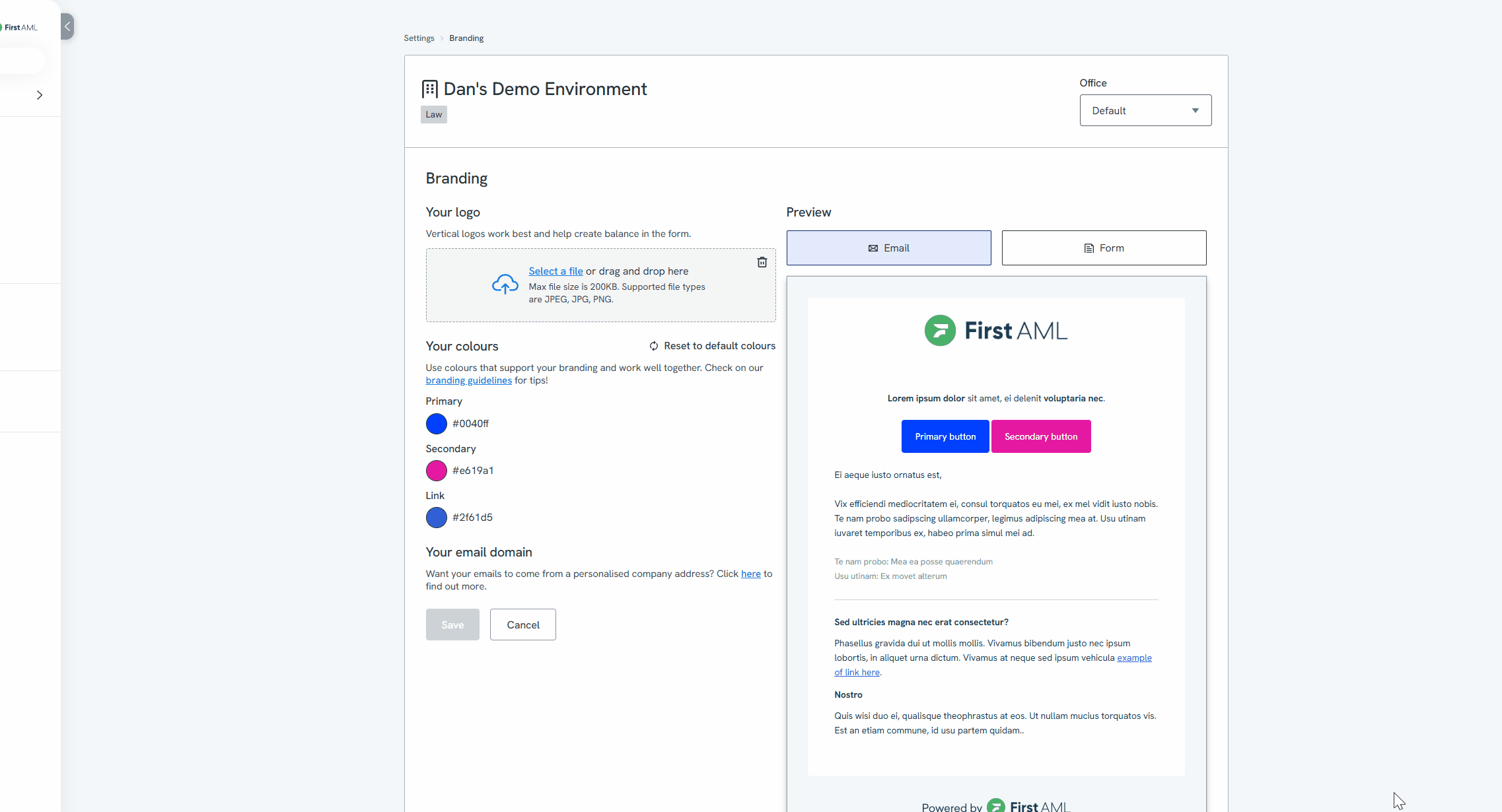The width and height of the screenshot is (1502, 812).
Task: Switch preview to Email tab
Action: pyautogui.click(x=888, y=248)
